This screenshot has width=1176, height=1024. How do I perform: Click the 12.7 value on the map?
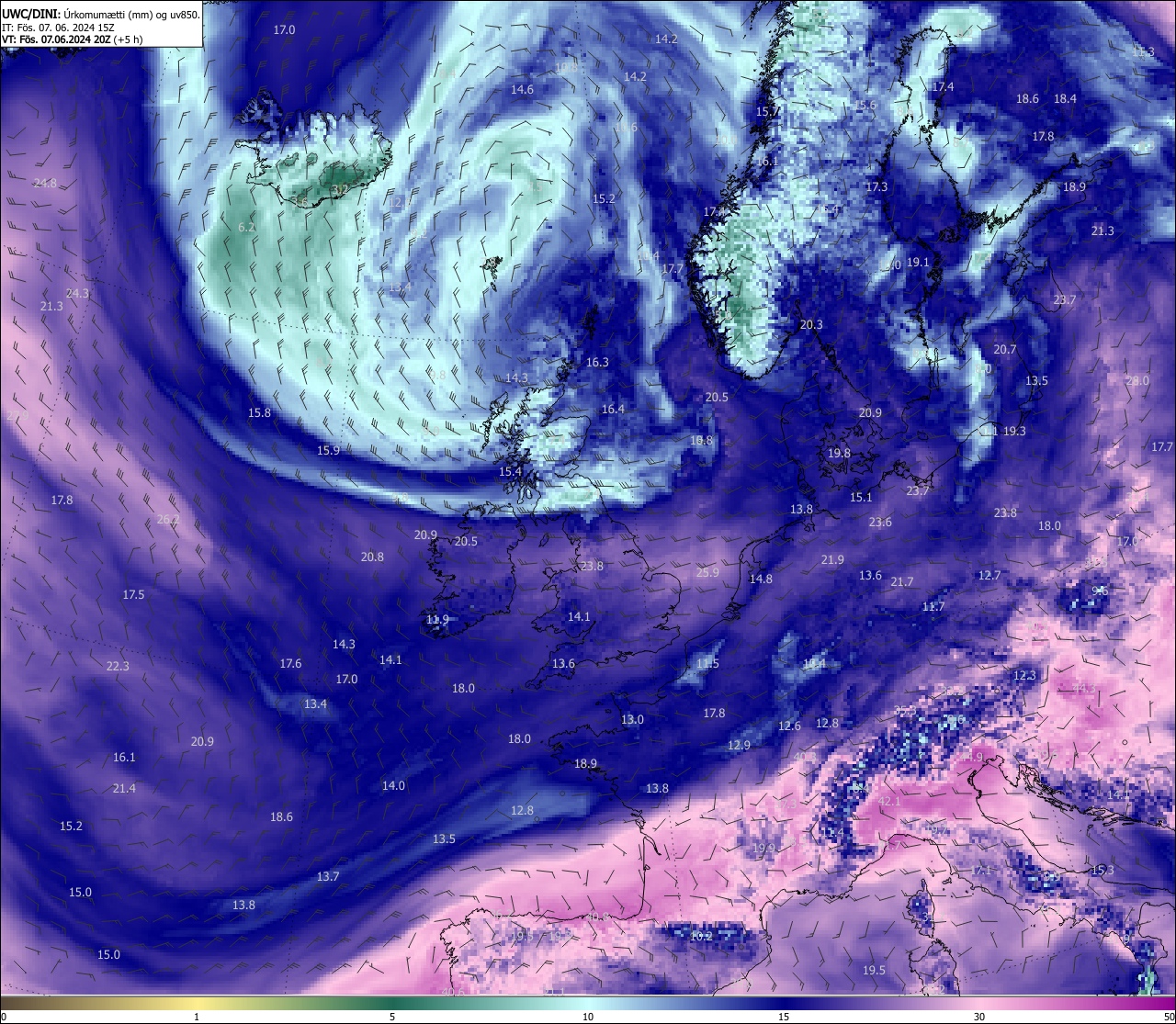pos(989,576)
